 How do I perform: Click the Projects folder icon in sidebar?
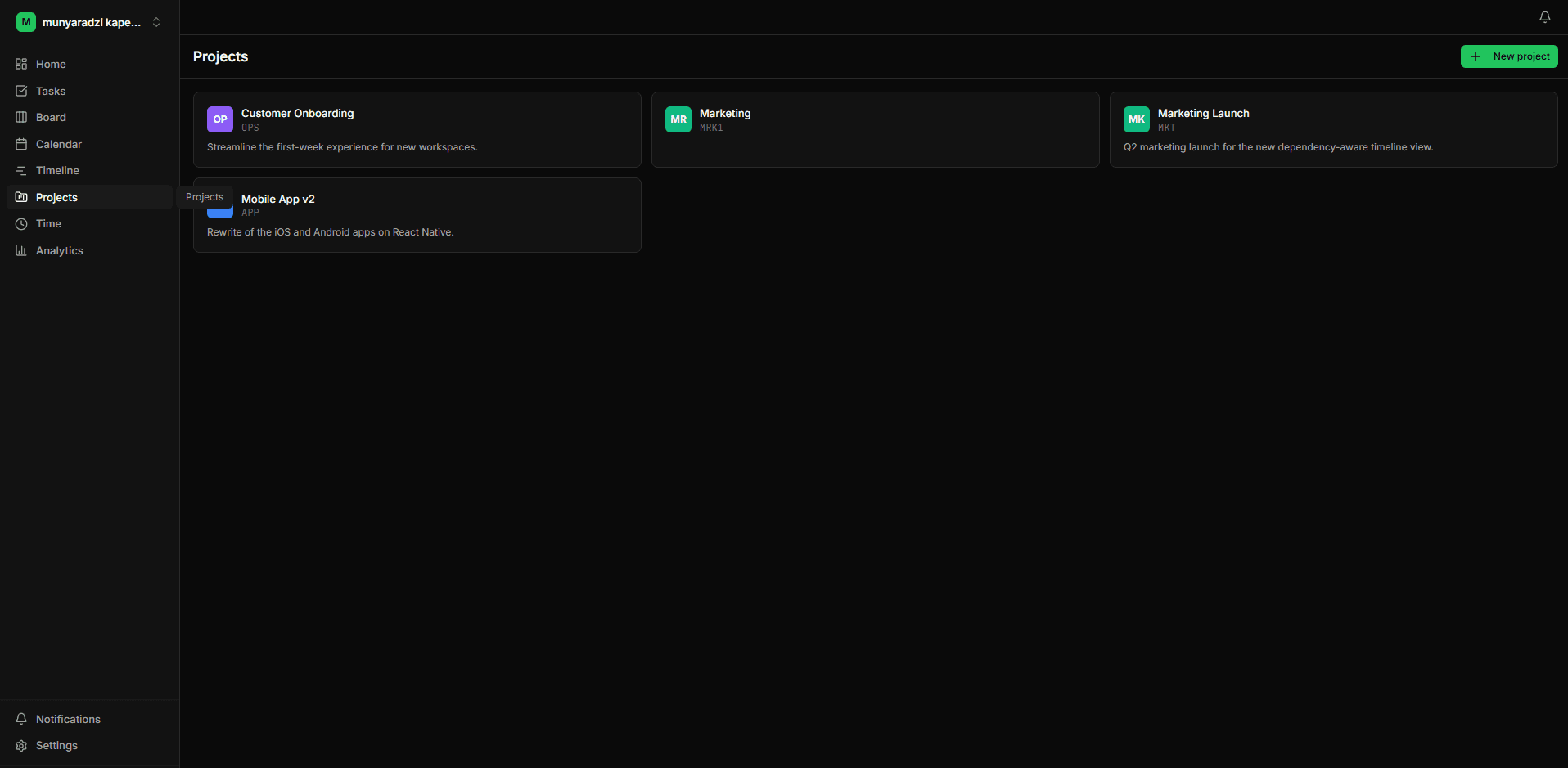tap(21, 197)
